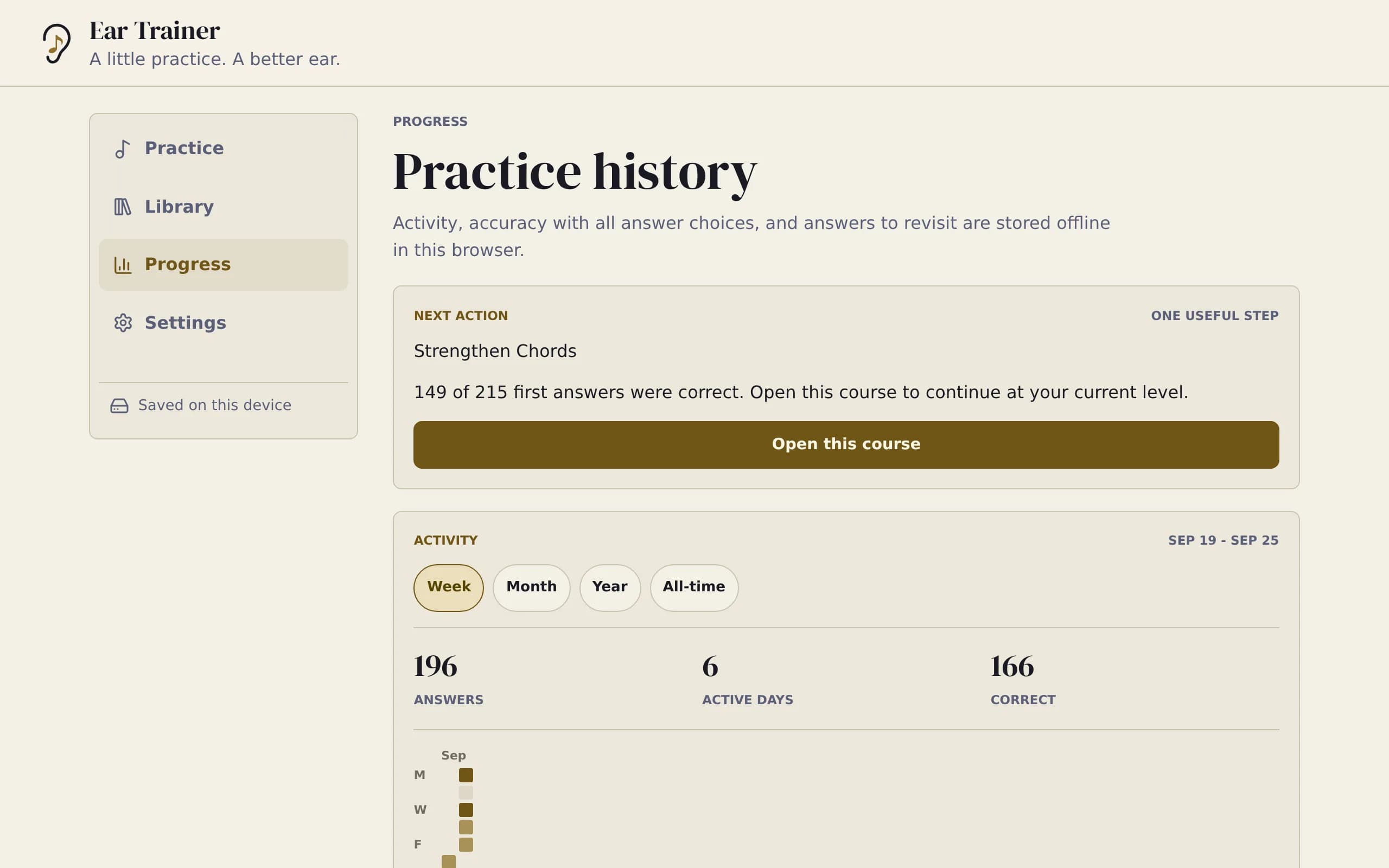Click the Sep month label on heatmap
Image resolution: width=1389 pixels, height=868 pixels.
coord(454,756)
